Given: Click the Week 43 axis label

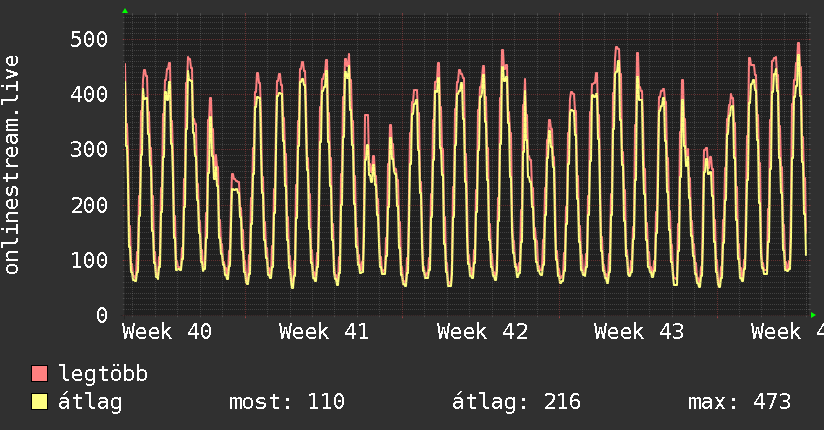Looking at the screenshot, I should [x=639, y=332].
